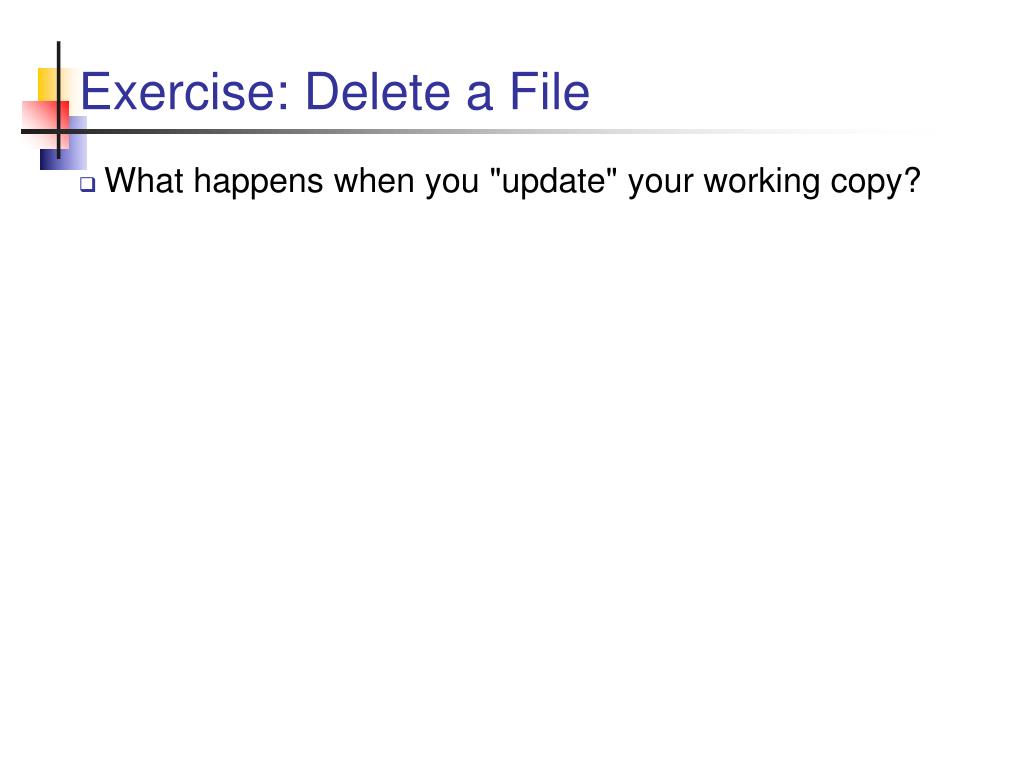Click the word 'What' in the bullet
The image size is (1024, 768).
pos(144,180)
